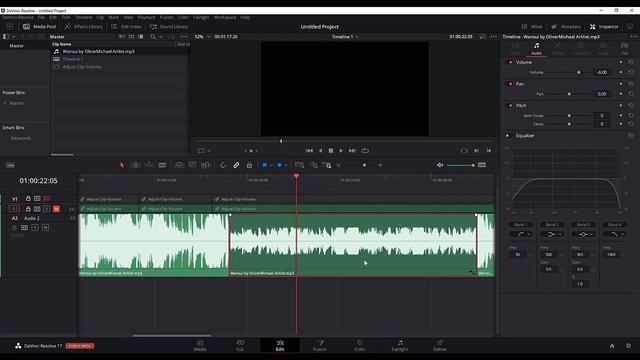
Task: Open the Band 1 filter type dropdown
Action: [521, 234]
